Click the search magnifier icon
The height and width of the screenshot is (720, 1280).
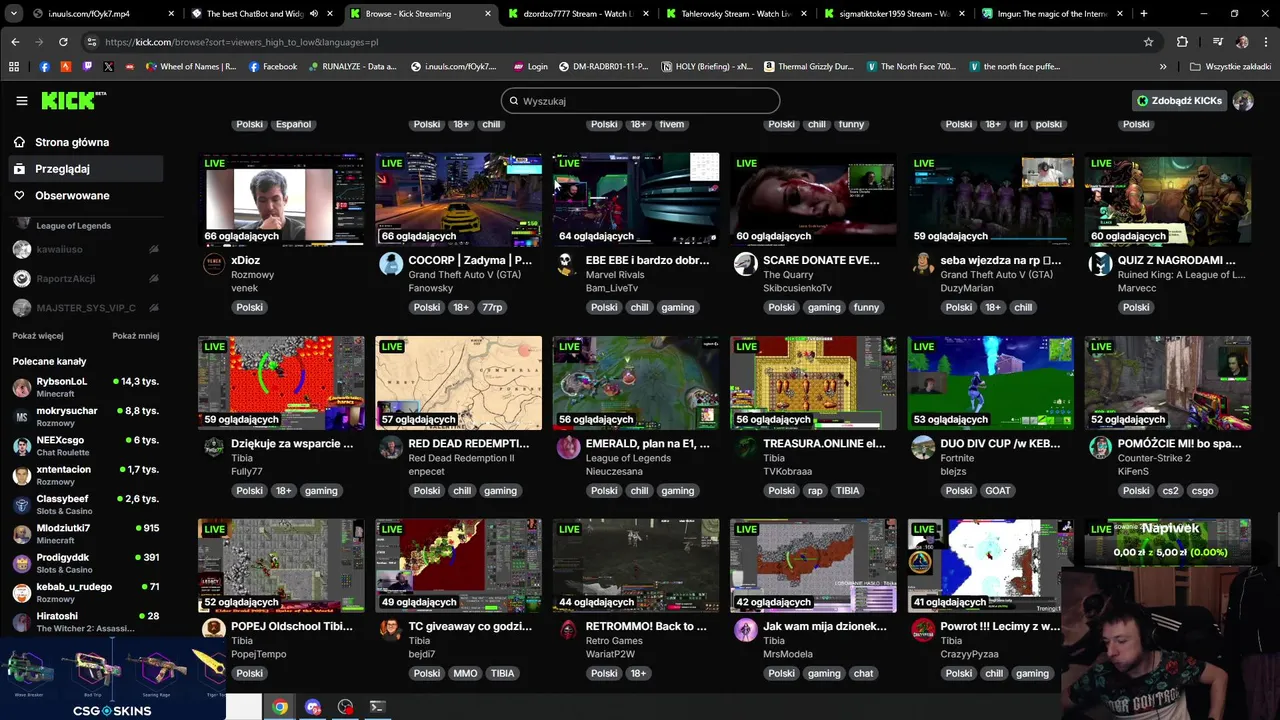click(514, 101)
